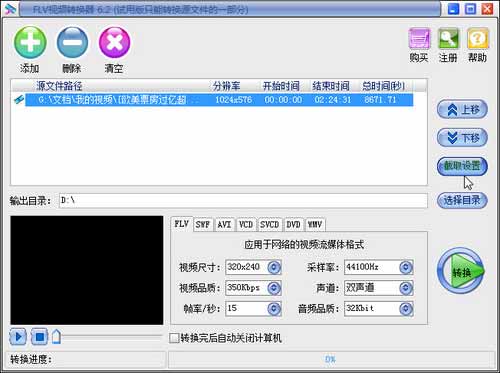The width and height of the screenshot is (500, 373).
Task: Click 选择目录 to choose output folder
Action: (x=462, y=200)
